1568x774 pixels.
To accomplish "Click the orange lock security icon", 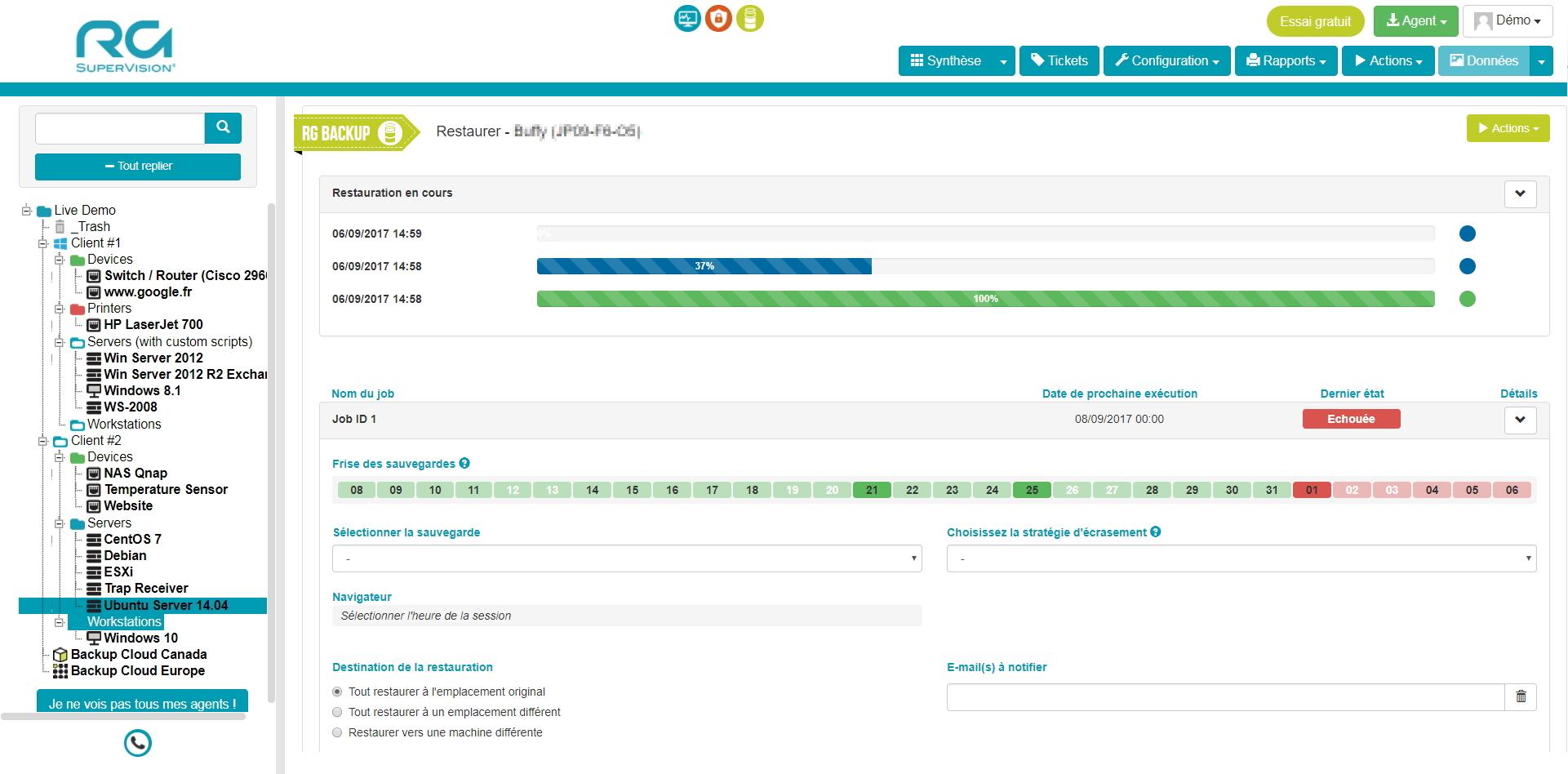I will pyautogui.click(x=718, y=18).
